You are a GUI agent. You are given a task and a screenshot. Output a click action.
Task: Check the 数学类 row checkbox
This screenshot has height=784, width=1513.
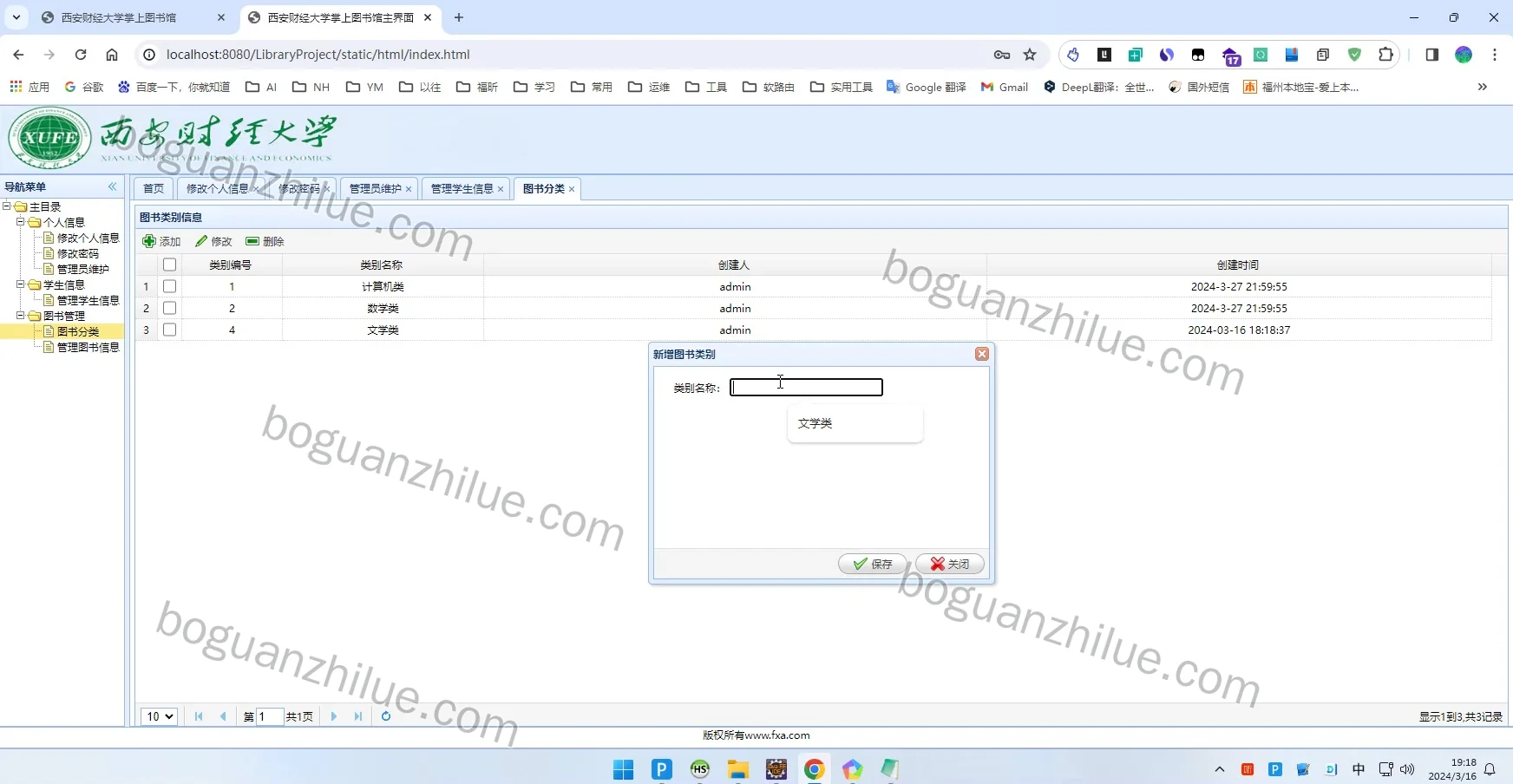click(169, 308)
